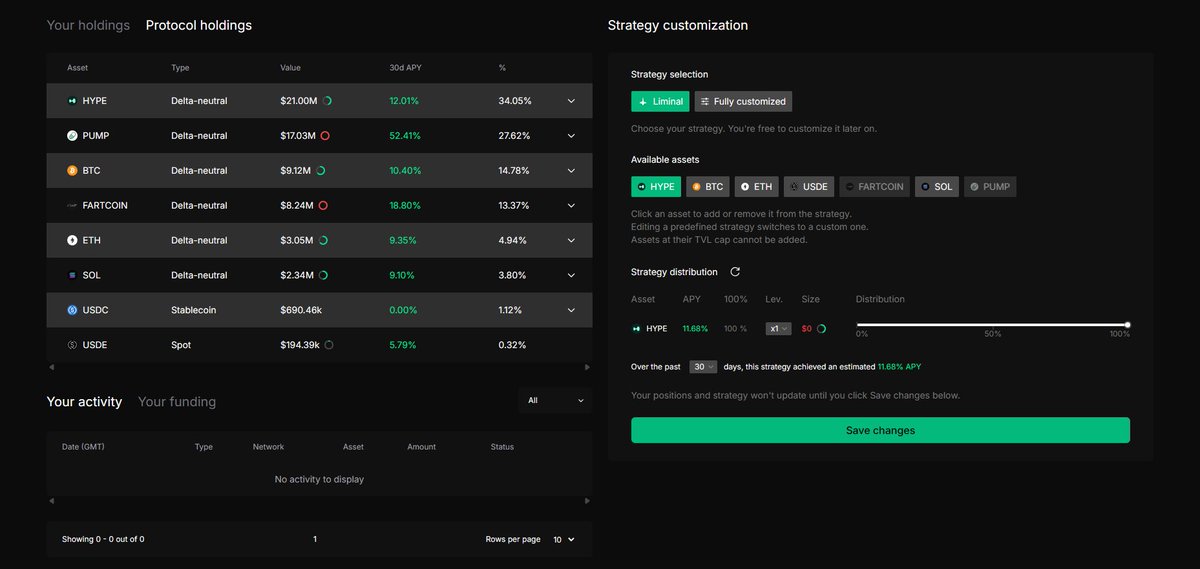Switch to Protocol holdings tab
This screenshot has width=1200, height=569.
click(x=199, y=25)
